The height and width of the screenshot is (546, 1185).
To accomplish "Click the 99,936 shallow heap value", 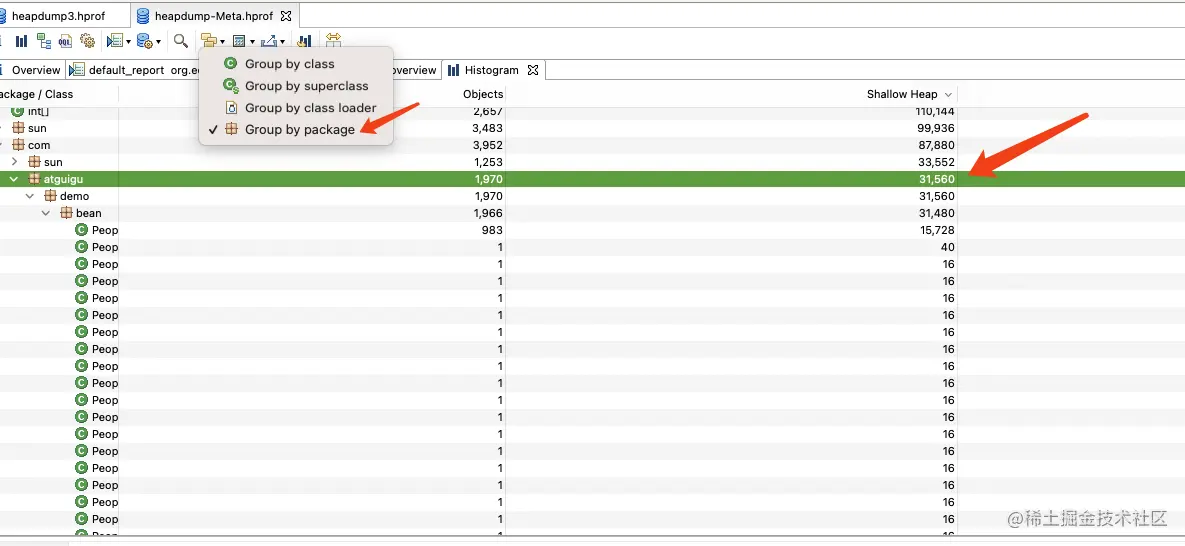I will (x=936, y=128).
